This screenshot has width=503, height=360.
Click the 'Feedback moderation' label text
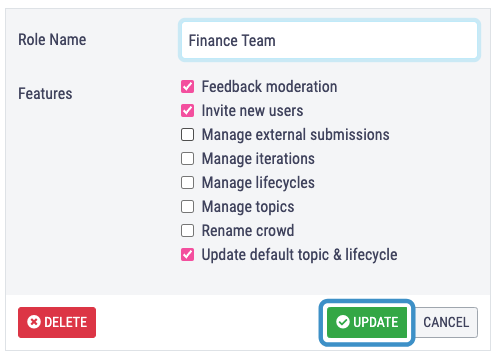270,87
